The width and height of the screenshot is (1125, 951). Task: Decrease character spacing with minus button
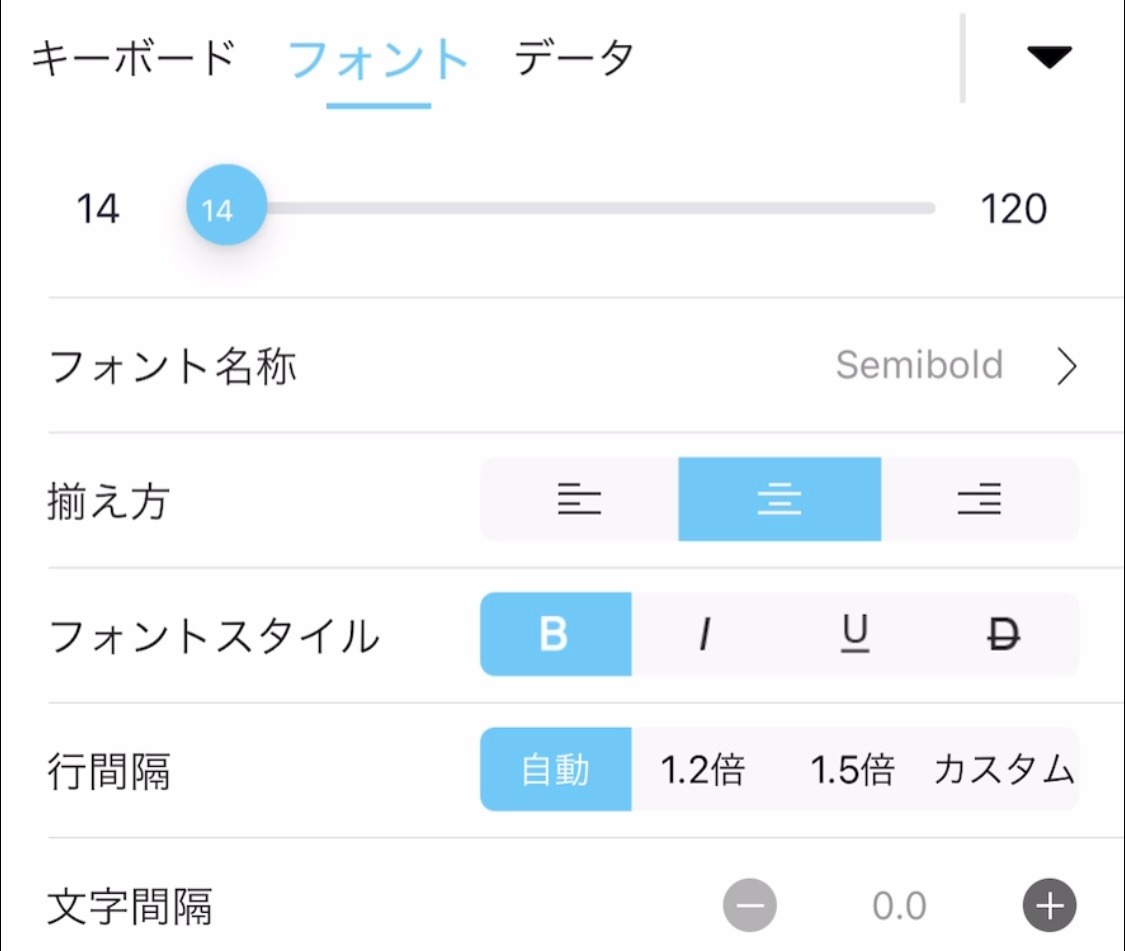(x=750, y=905)
